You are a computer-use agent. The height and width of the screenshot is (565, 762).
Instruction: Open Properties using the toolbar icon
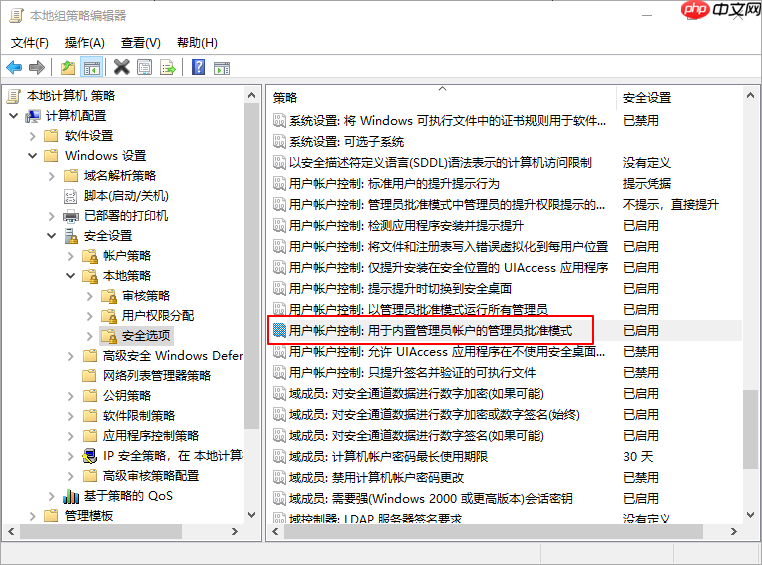pos(145,68)
